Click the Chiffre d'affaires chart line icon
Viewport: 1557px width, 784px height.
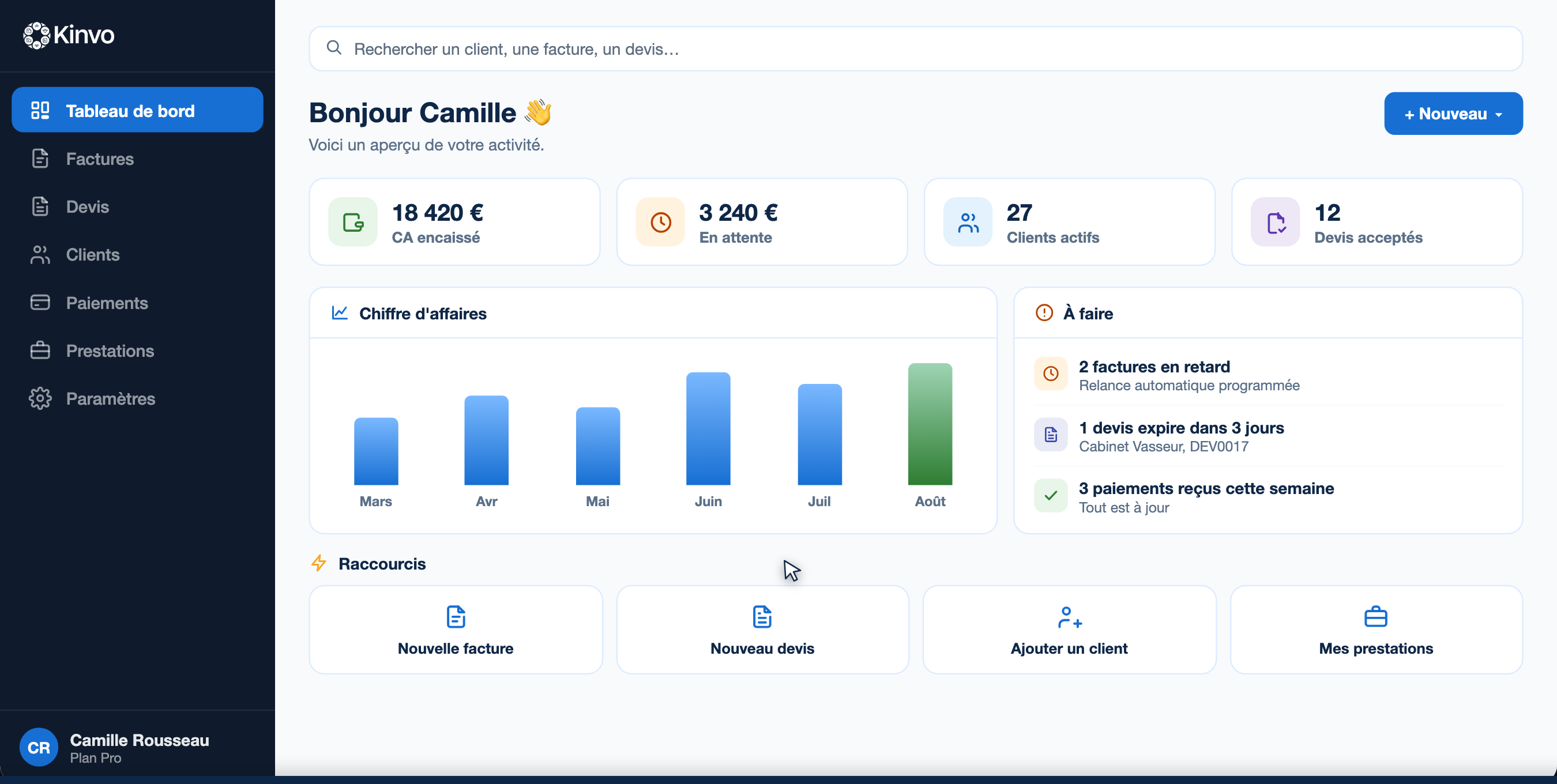[x=340, y=313]
